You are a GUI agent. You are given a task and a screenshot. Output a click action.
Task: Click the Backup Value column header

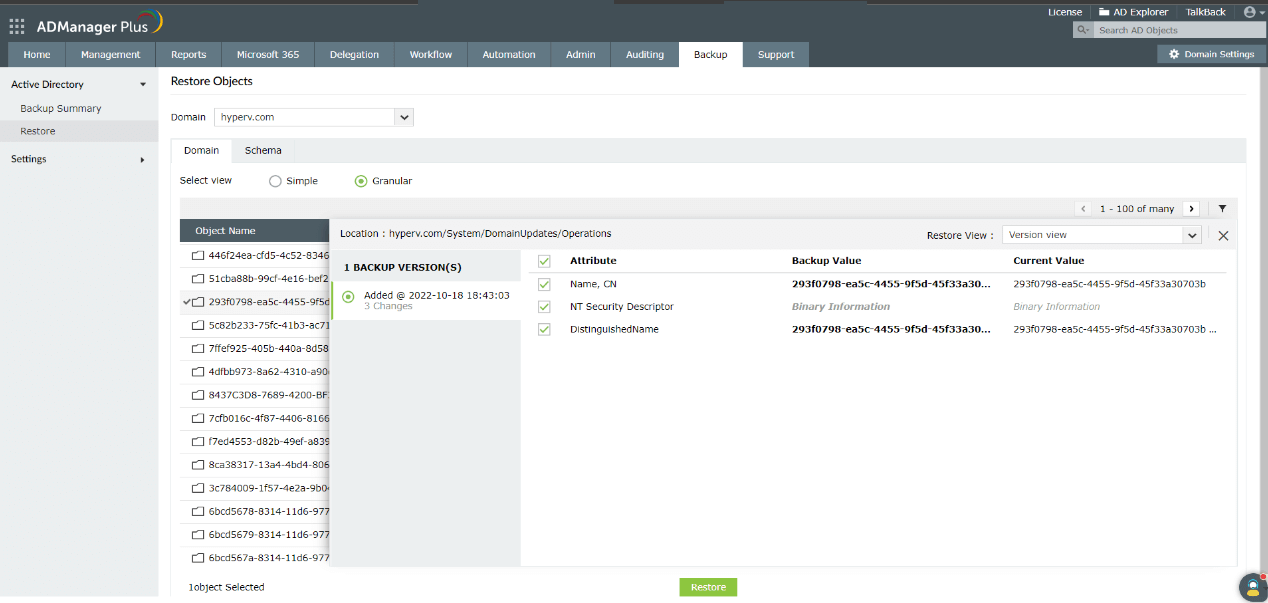tap(826, 261)
